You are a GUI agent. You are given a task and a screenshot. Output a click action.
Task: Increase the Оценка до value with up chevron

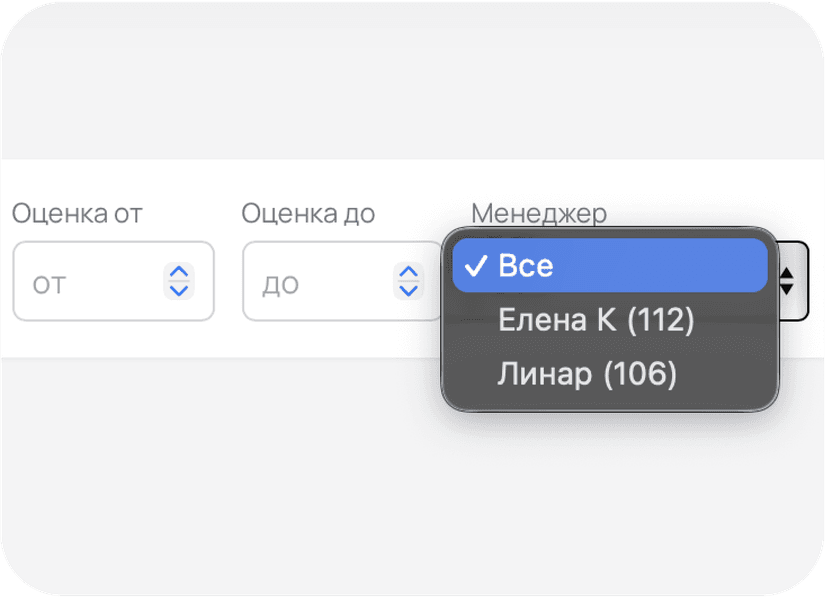pyautogui.click(x=408, y=272)
